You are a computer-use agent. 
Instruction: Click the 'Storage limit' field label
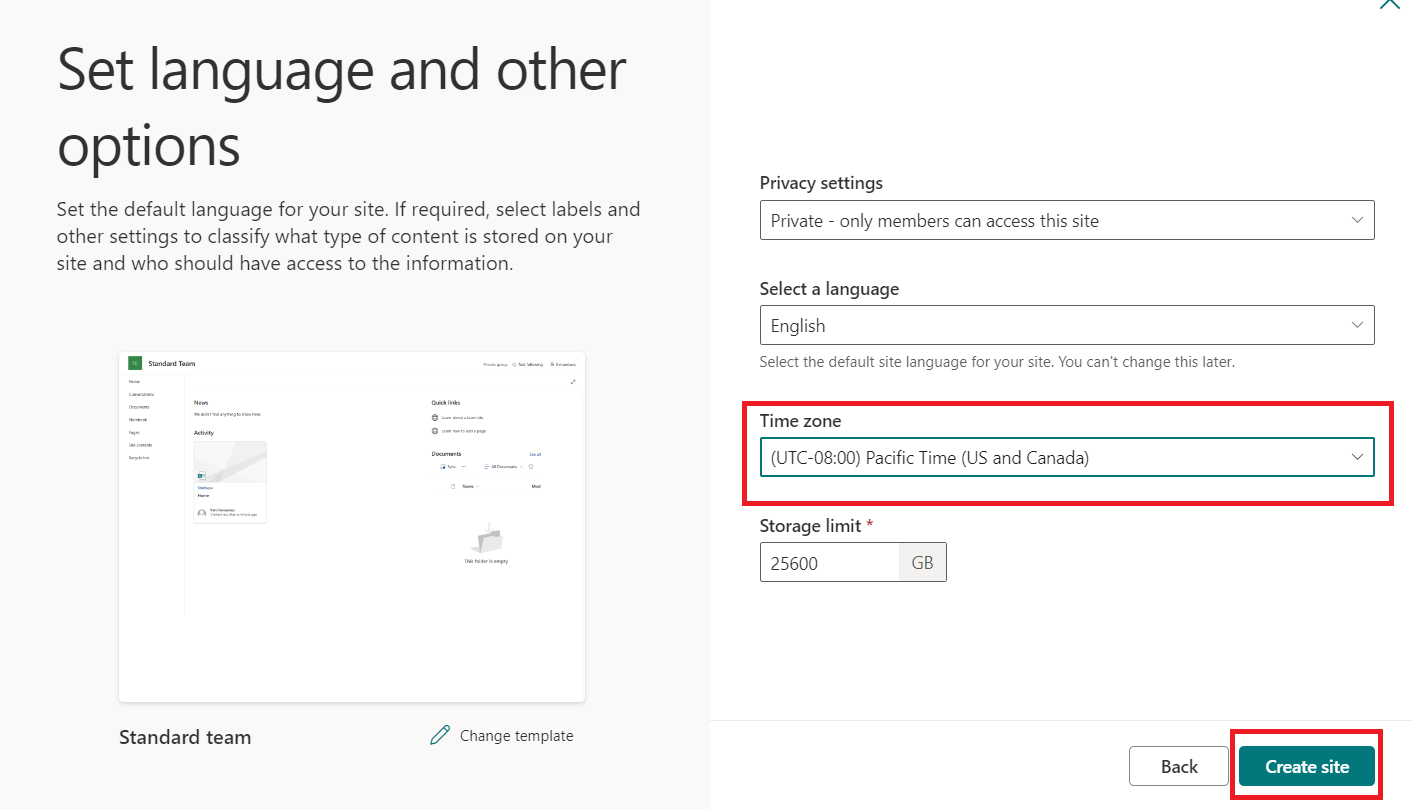pyautogui.click(x=817, y=526)
